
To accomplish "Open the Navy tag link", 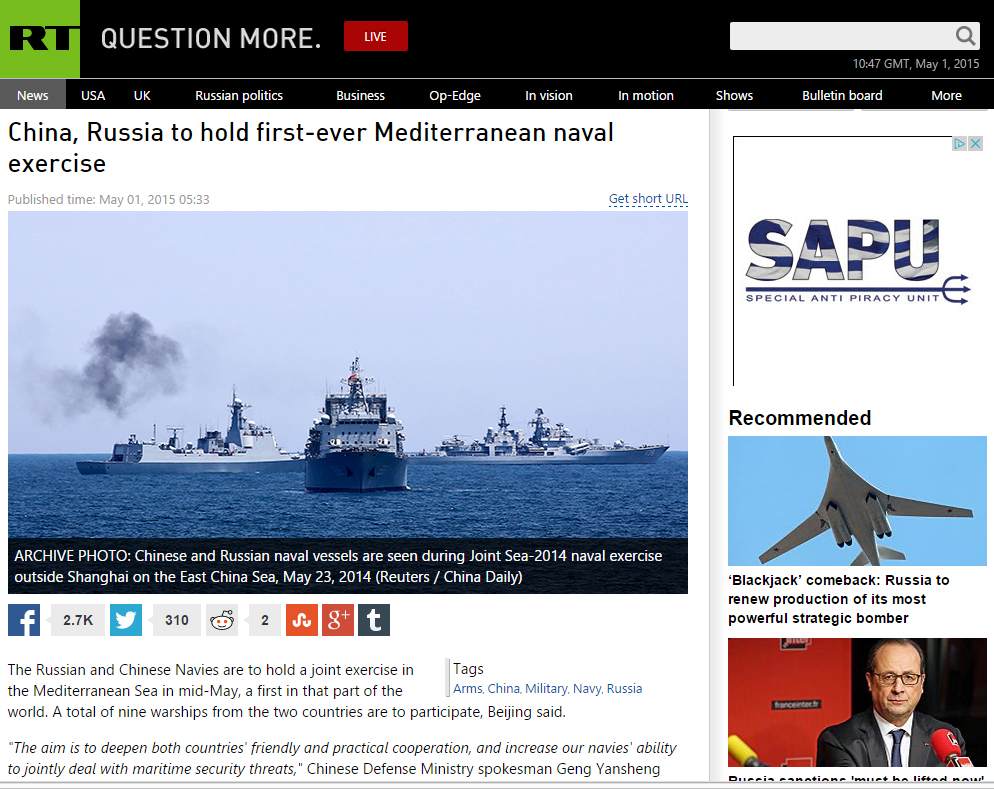I will 587,688.
